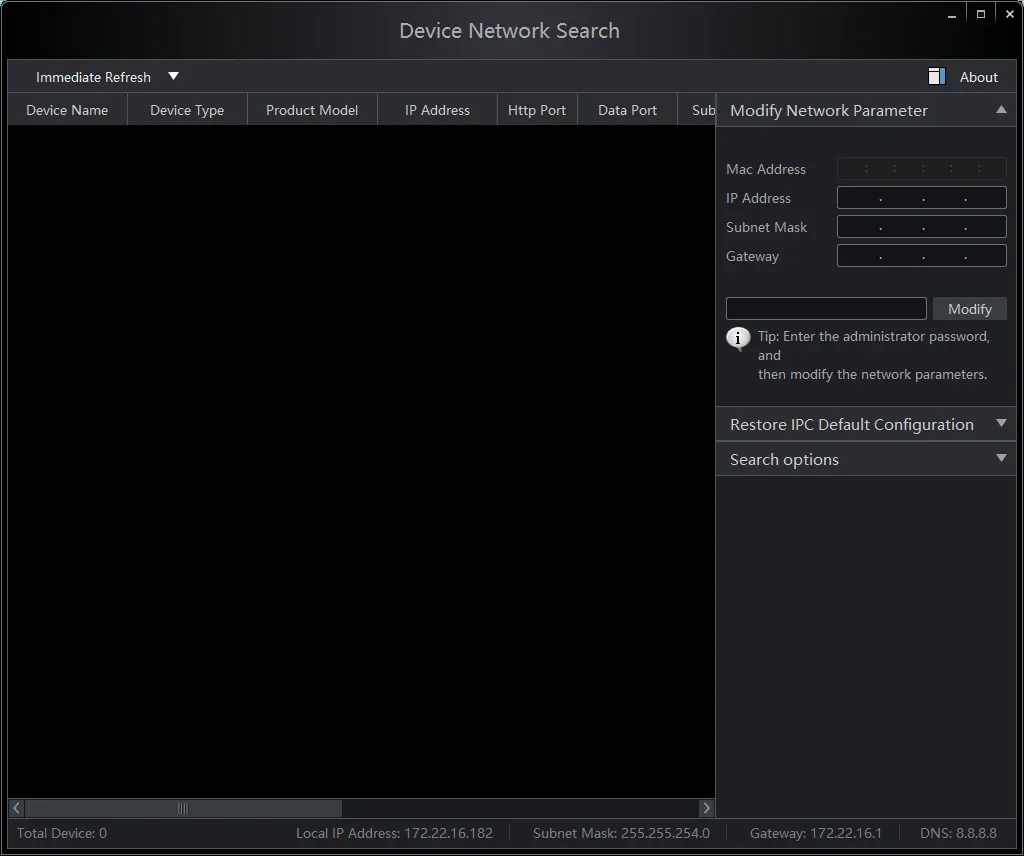
Task: Open the Immediate Refresh dropdown arrow
Action: tap(173, 76)
